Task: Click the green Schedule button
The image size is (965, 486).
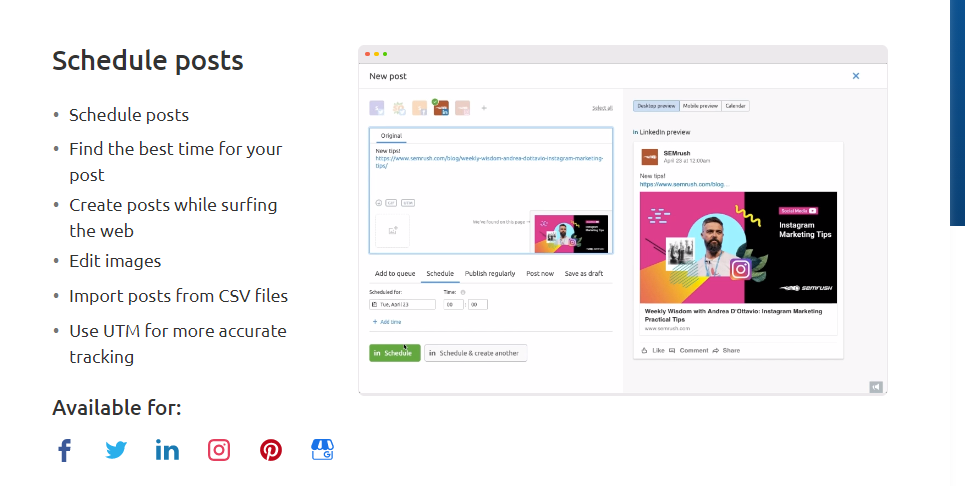Action: click(394, 353)
